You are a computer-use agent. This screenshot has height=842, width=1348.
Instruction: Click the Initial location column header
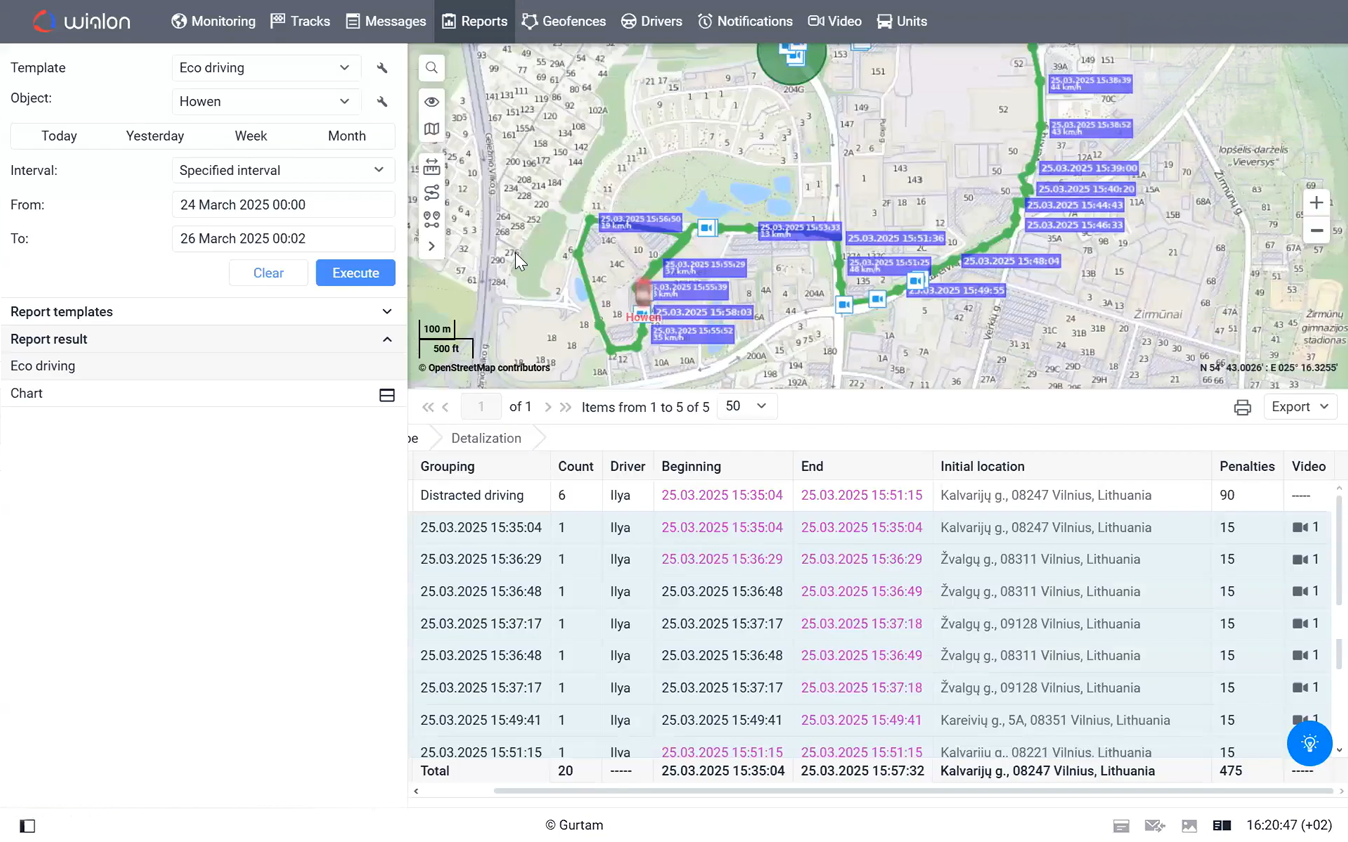[1073, 466]
